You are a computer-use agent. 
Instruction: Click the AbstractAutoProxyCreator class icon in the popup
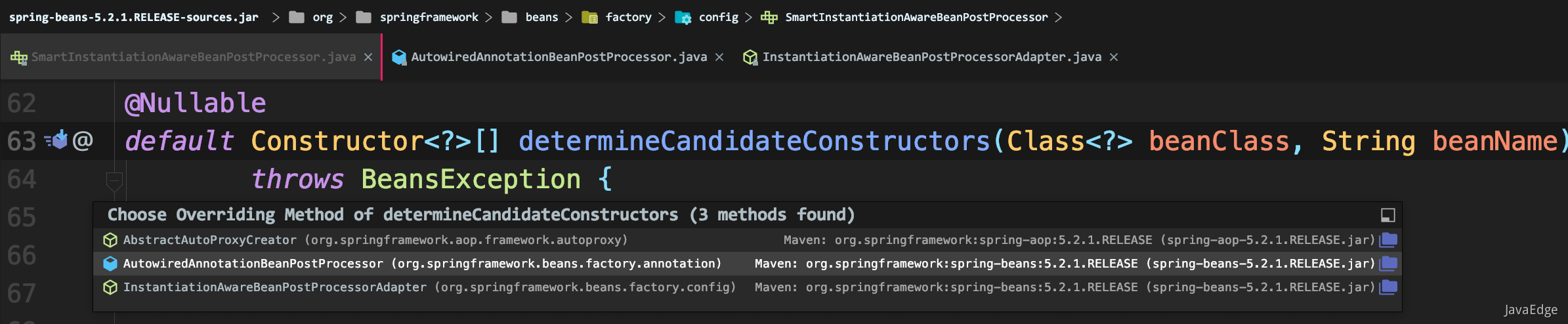tap(110, 240)
